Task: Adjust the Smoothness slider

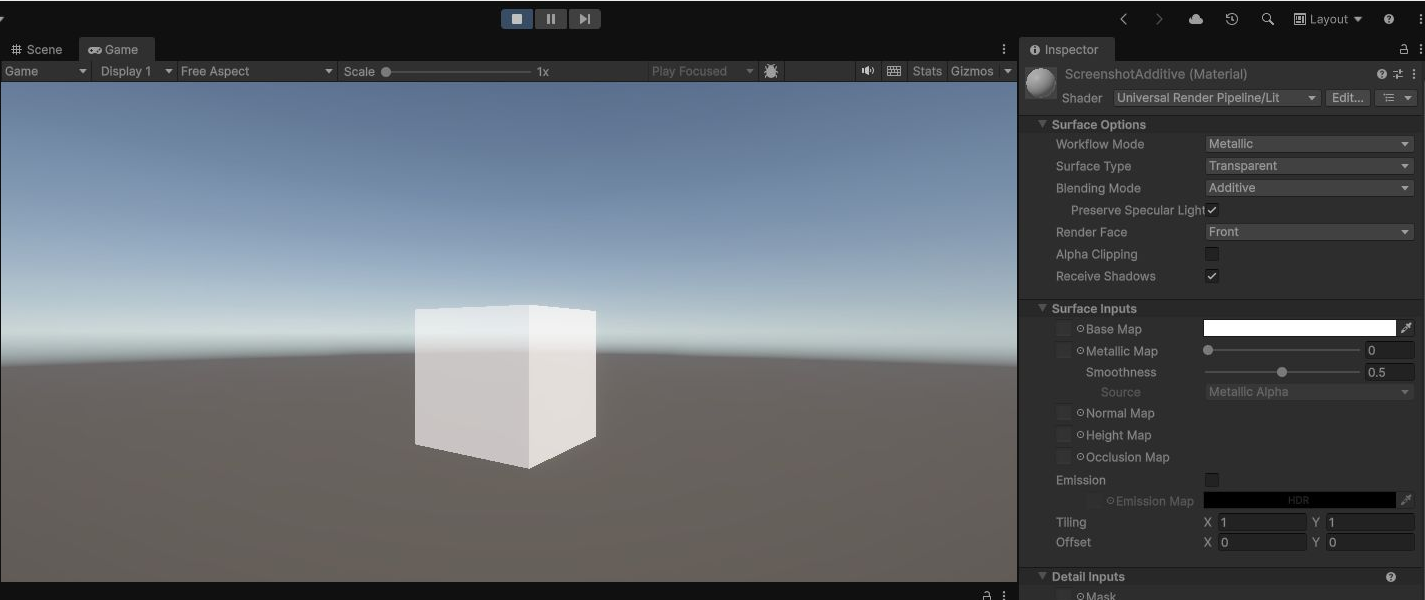Action: 1282,372
